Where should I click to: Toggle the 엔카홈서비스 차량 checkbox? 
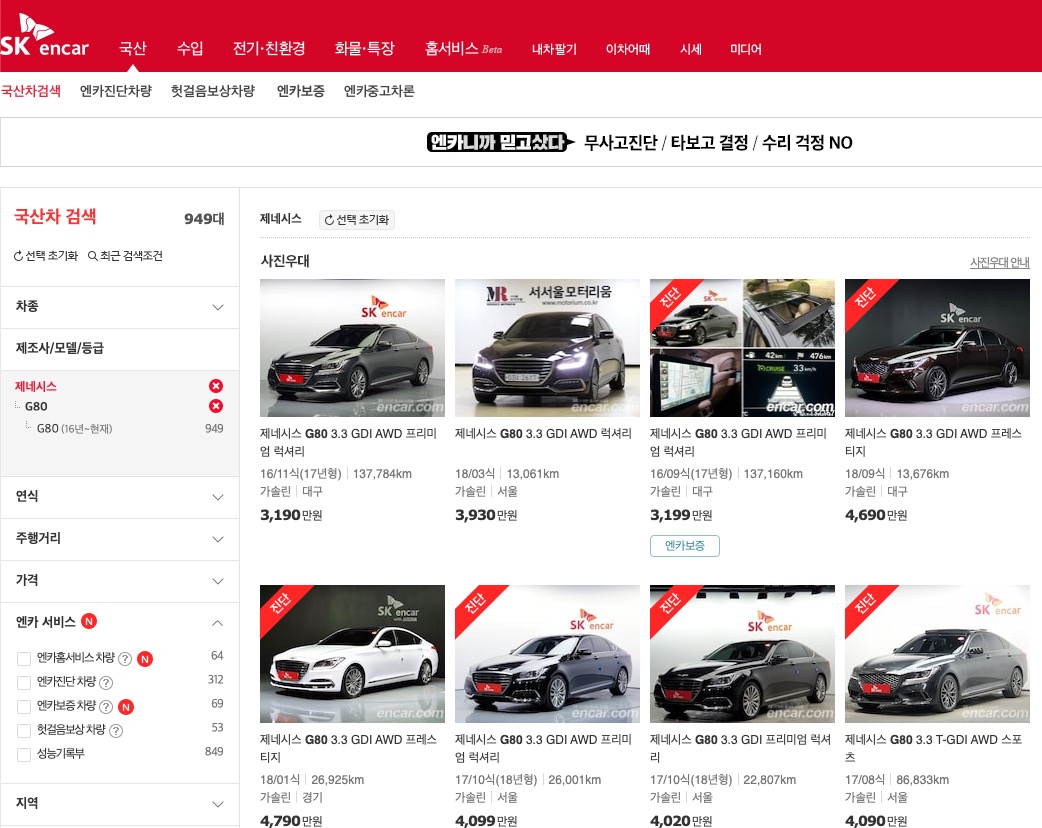(x=24, y=659)
